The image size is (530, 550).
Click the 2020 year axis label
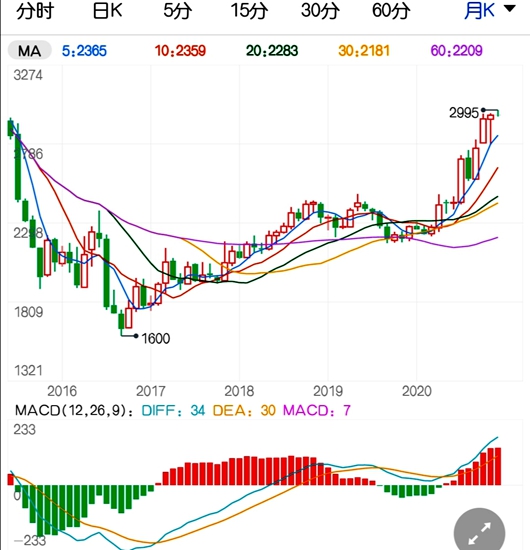coord(417,391)
